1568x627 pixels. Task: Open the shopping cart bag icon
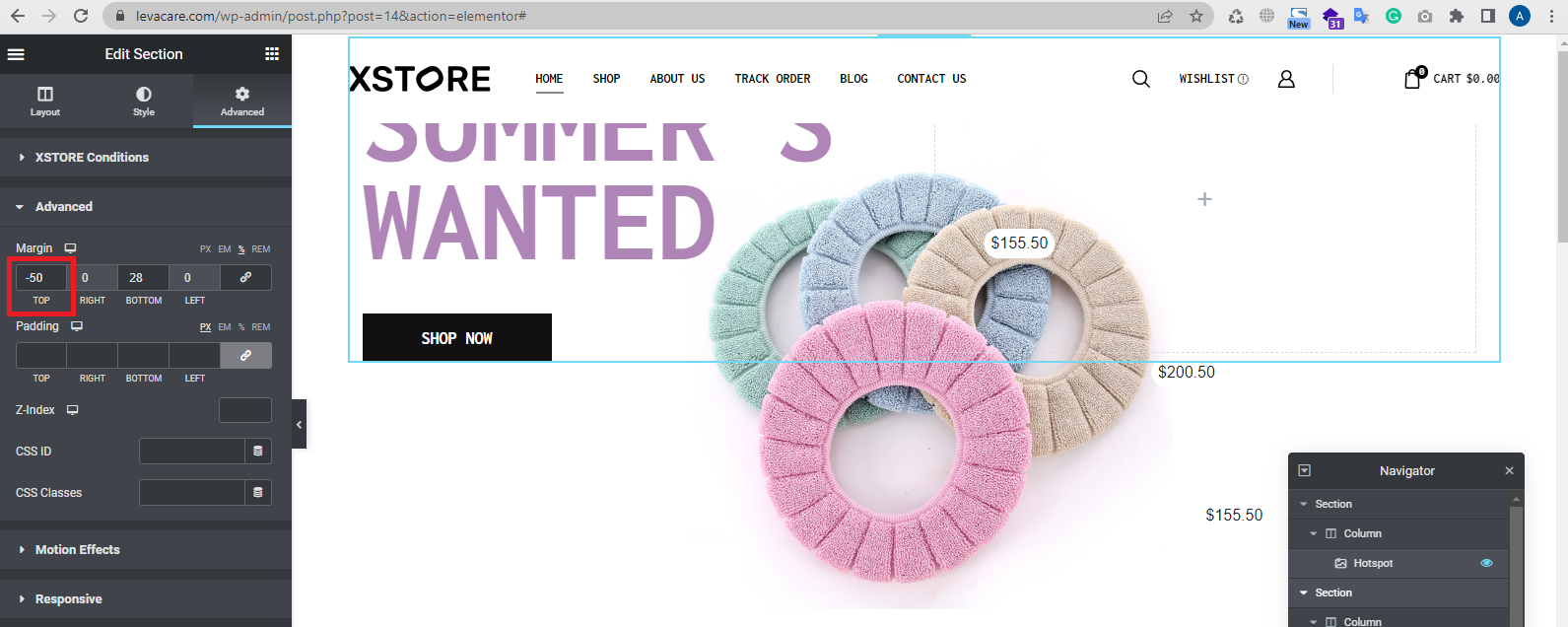pos(1413,78)
